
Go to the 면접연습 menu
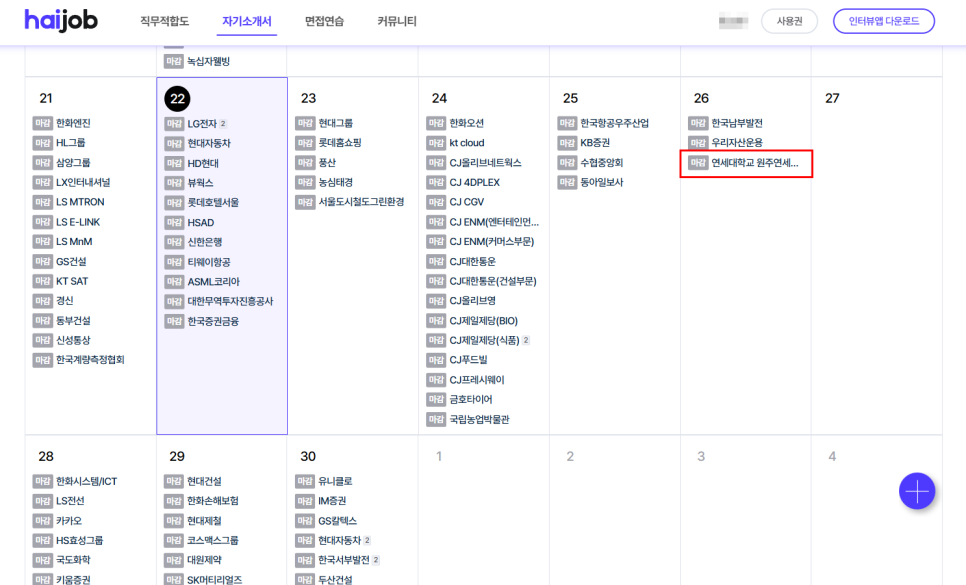click(x=324, y=21)
